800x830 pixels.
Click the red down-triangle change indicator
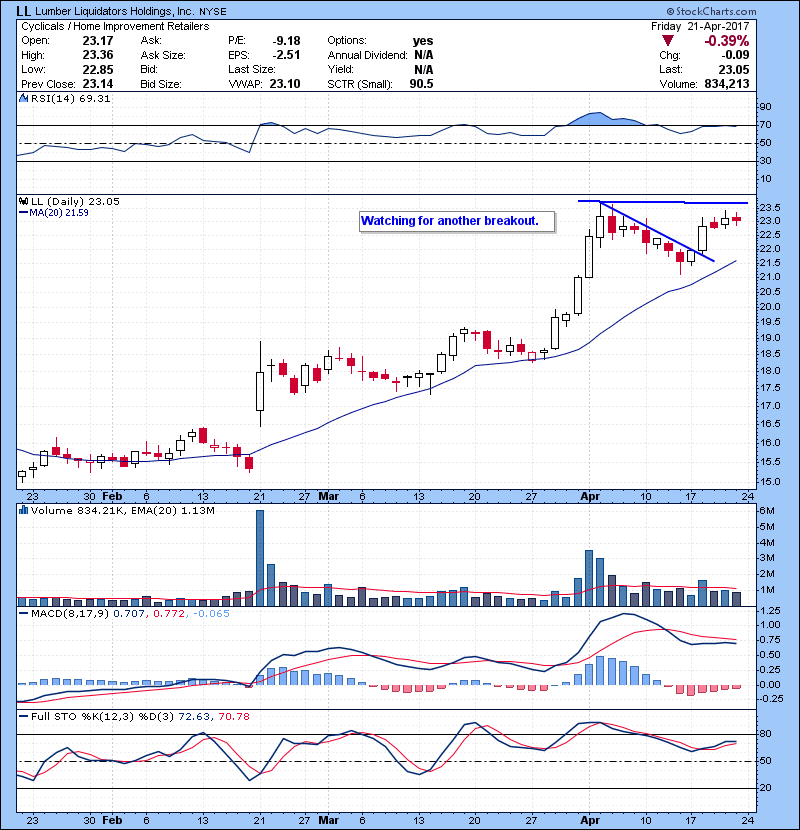click(668, 41)
